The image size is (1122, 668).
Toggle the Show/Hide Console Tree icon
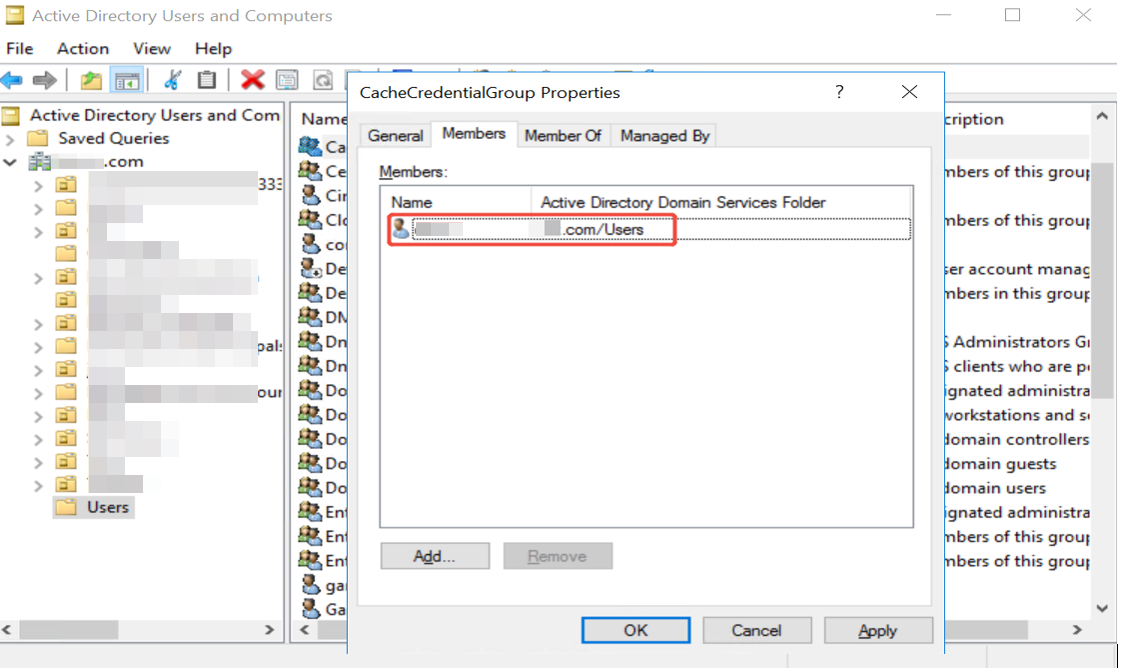[x=127, y=81]
